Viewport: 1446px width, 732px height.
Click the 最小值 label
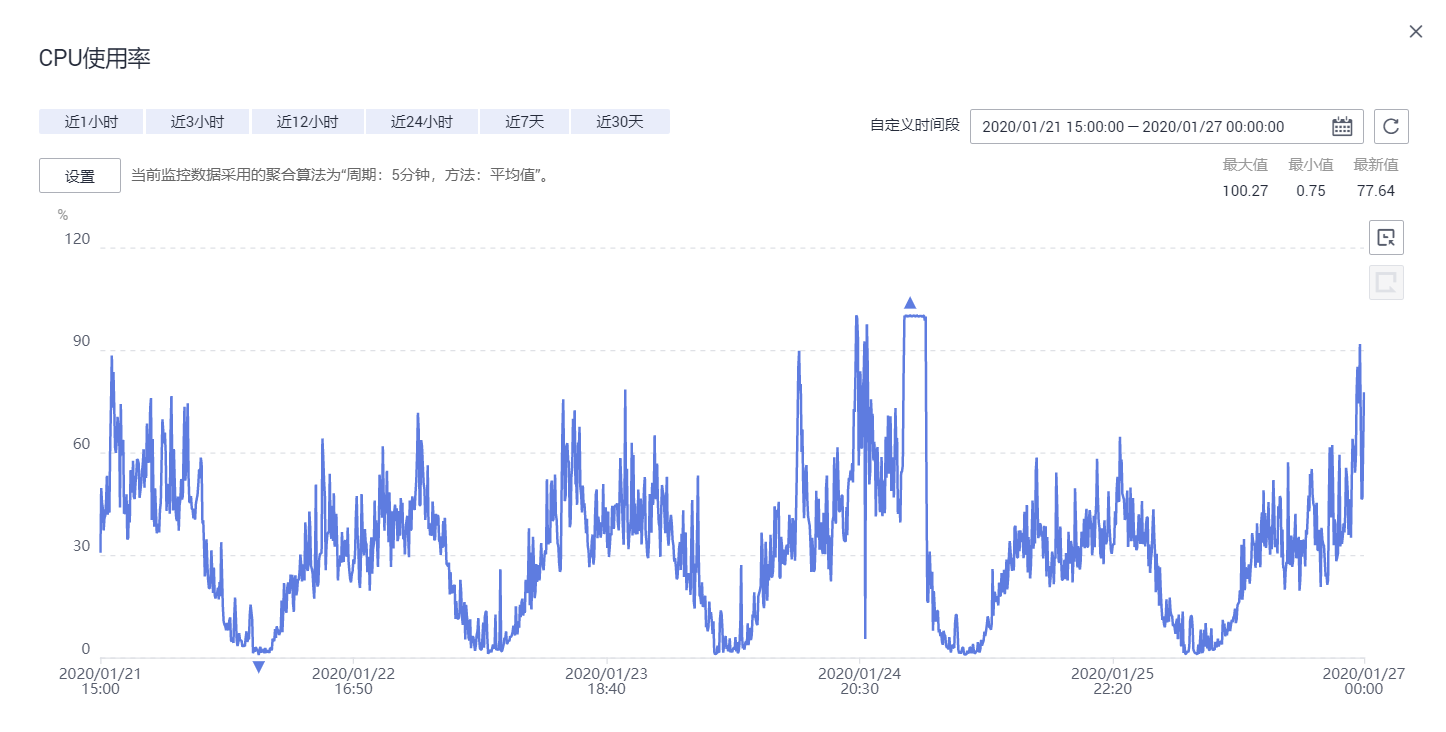click(x=1311, y=165)
